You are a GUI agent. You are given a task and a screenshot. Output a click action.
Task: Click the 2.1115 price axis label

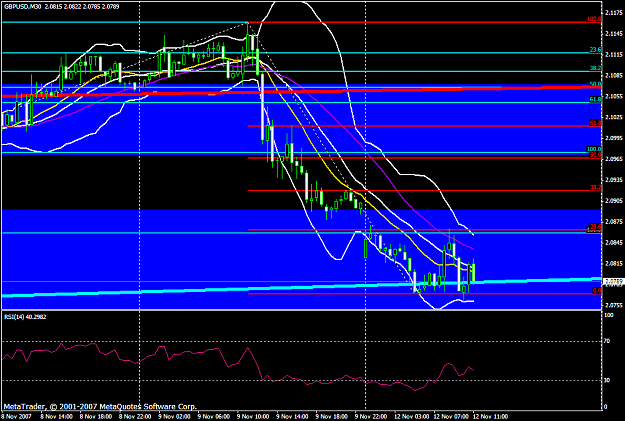tap(613, 55)
